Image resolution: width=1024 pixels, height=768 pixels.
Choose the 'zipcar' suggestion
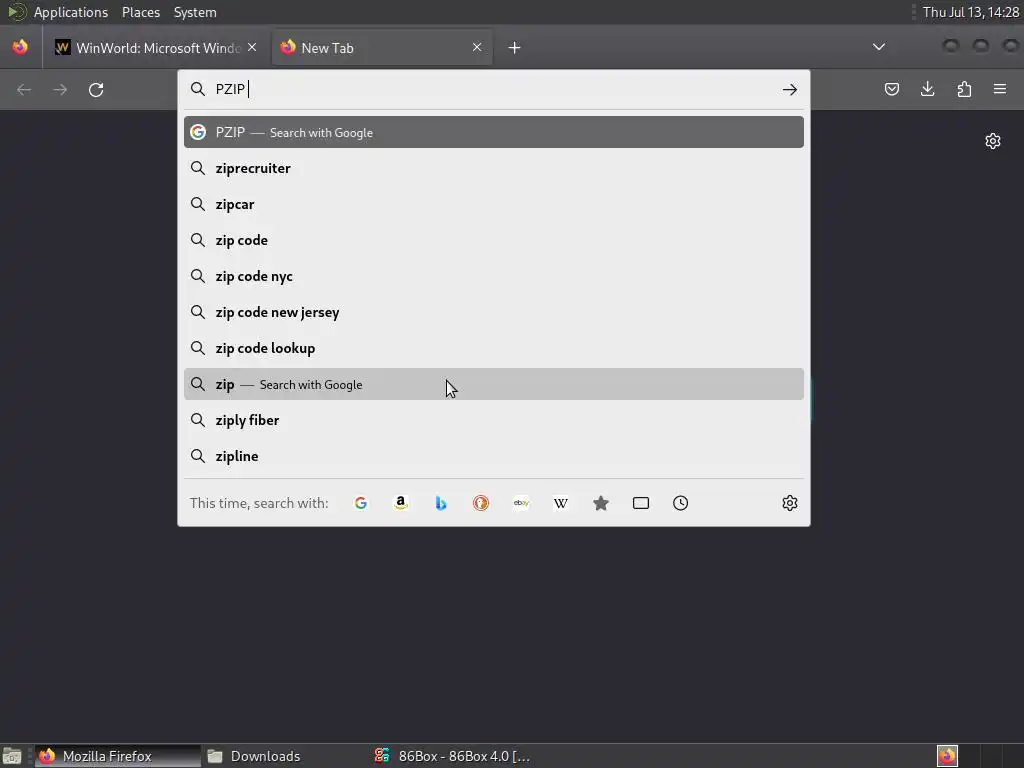494,204
